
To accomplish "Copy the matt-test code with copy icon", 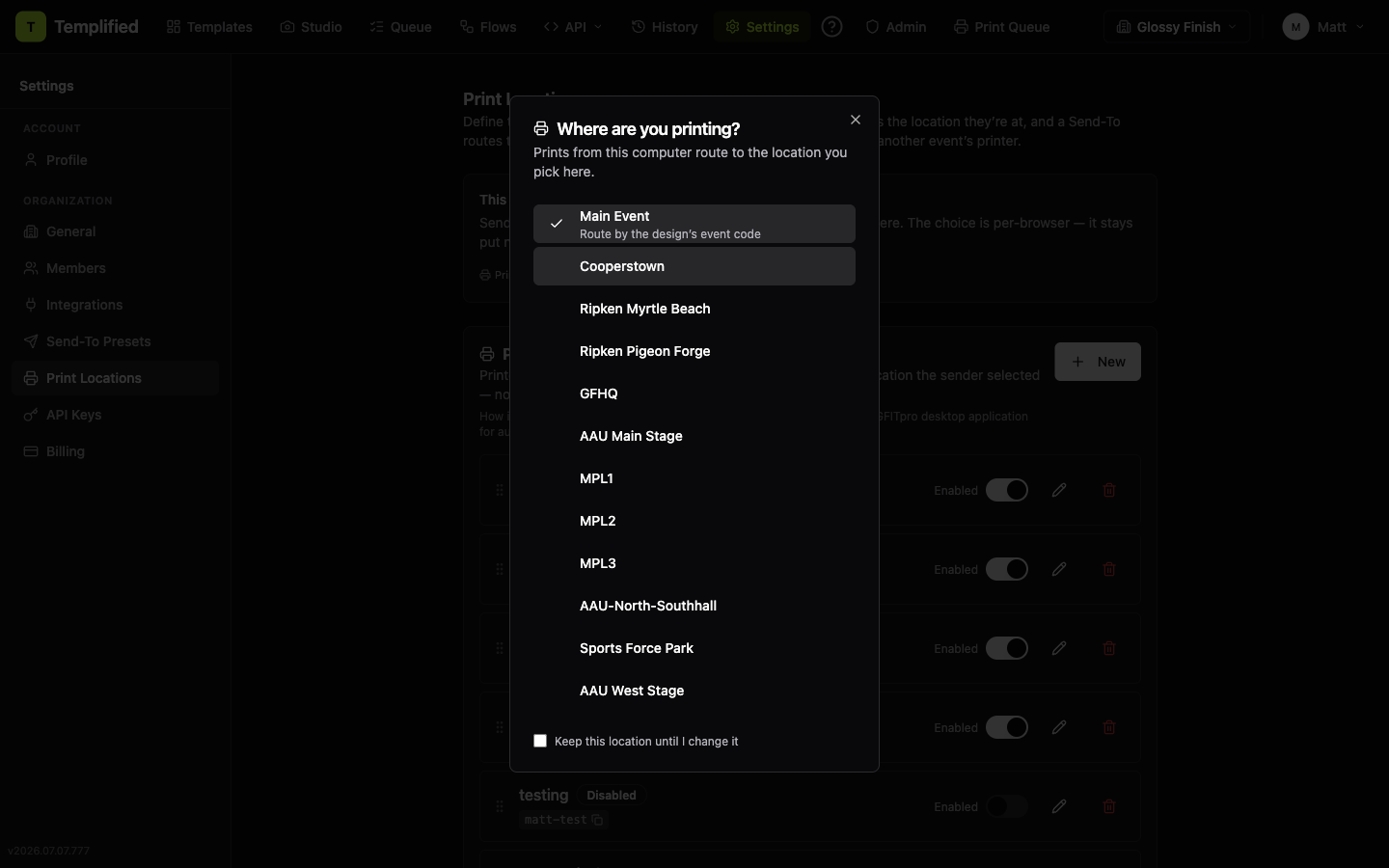I will (x=597, y=820).
